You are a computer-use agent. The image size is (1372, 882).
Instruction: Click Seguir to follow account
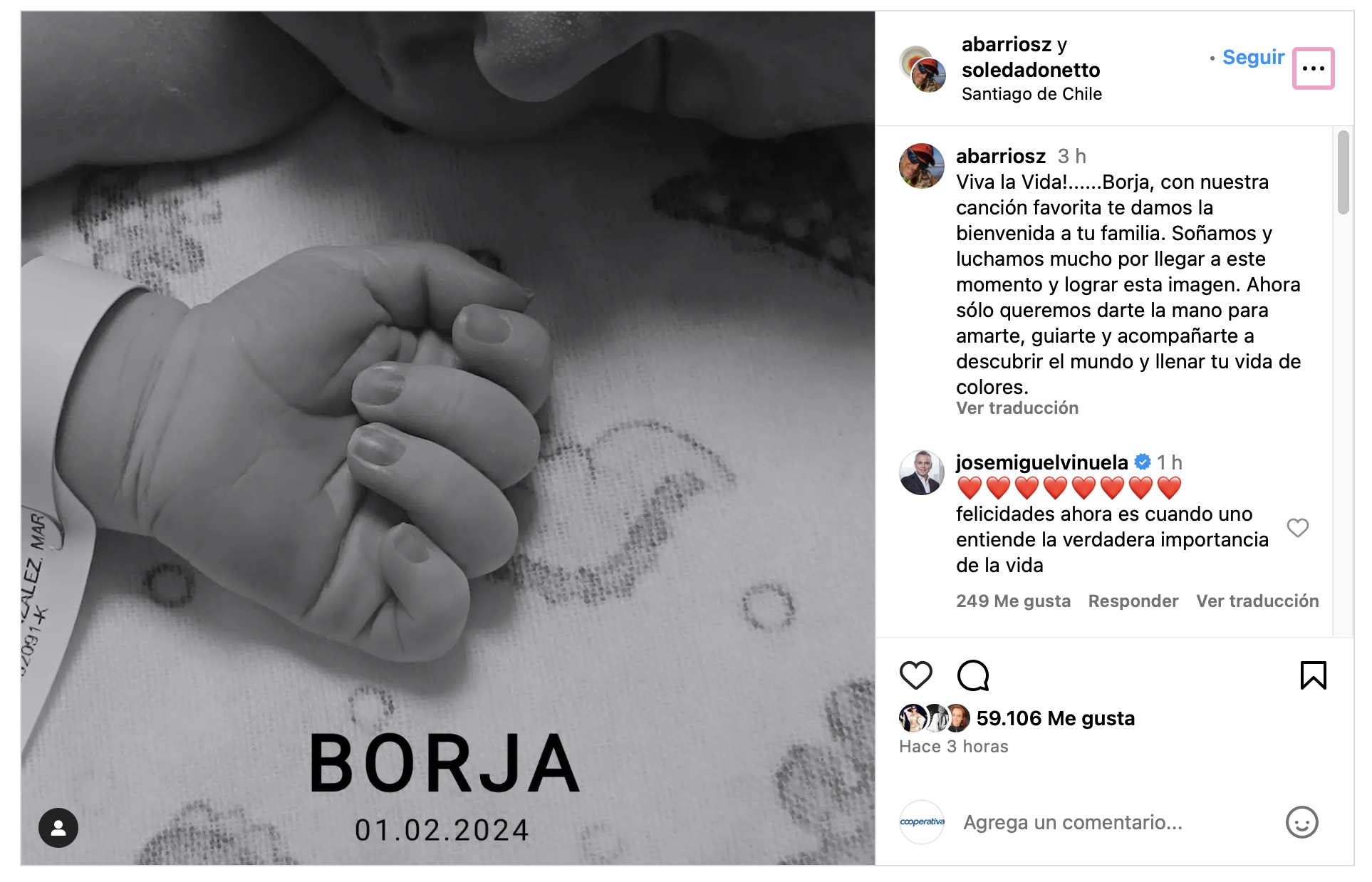(x=1253, y=57)
